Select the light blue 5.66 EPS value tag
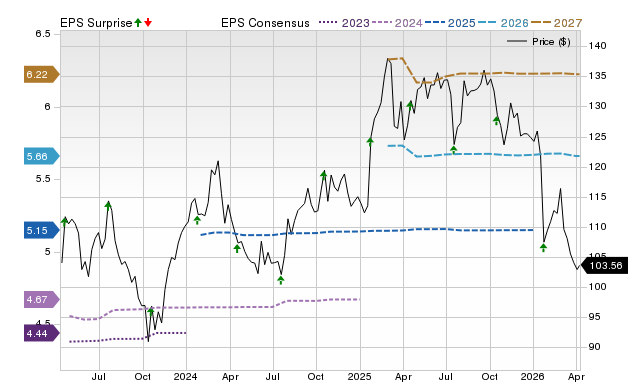 (42, 156)
